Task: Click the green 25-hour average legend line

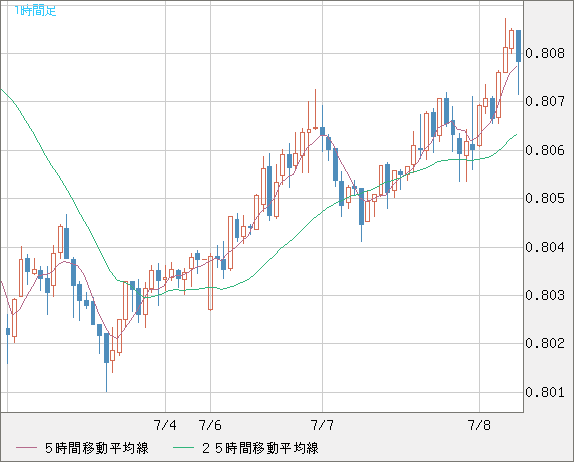Action: point(183,448)
